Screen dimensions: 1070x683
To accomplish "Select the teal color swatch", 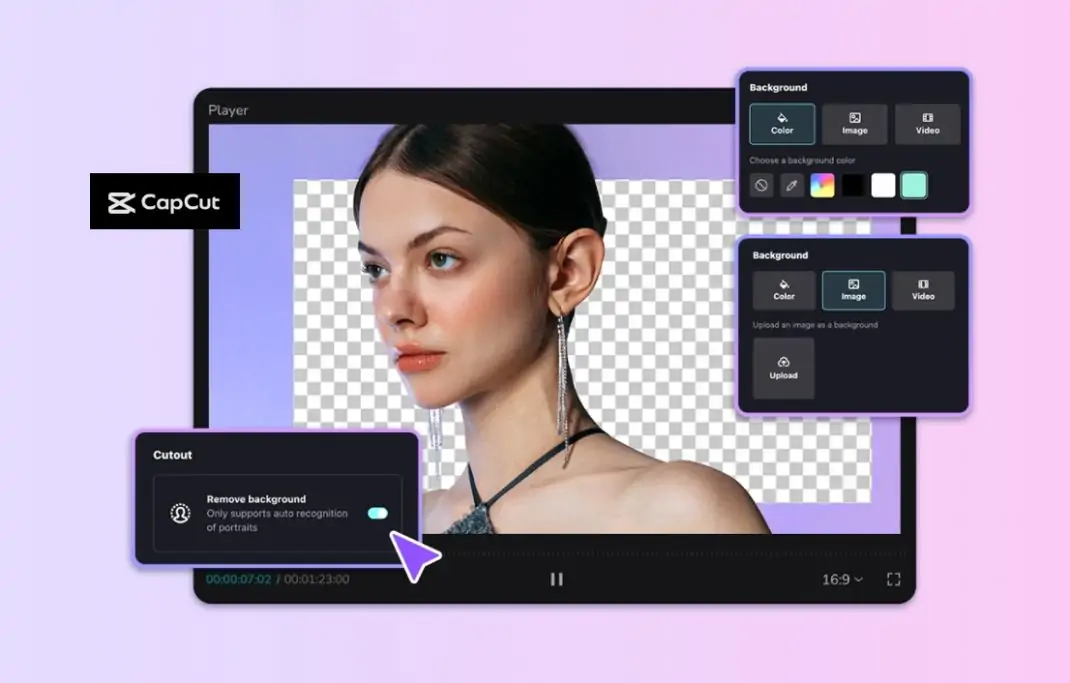I will click(914, 185).
